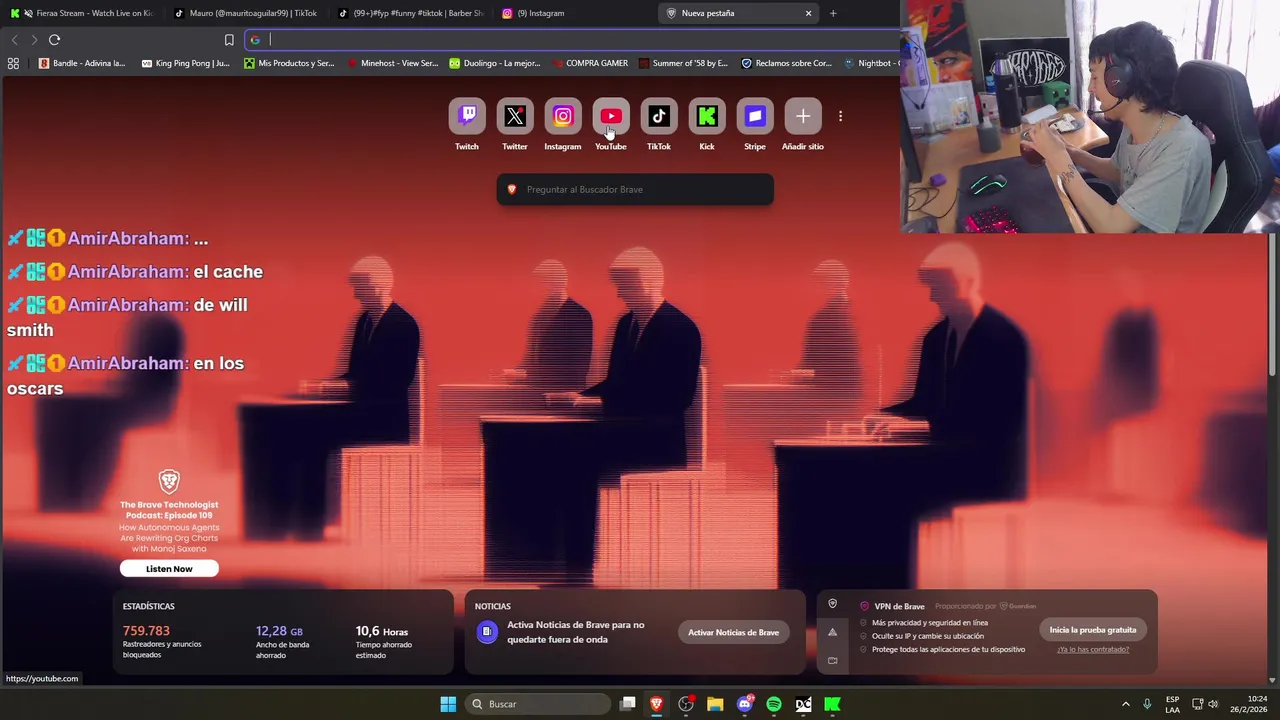Click the ¿Ya lo has contratado? link
Image resolution: width=1280 pixels, height=720 pixels.
[x=1093, y=649]
